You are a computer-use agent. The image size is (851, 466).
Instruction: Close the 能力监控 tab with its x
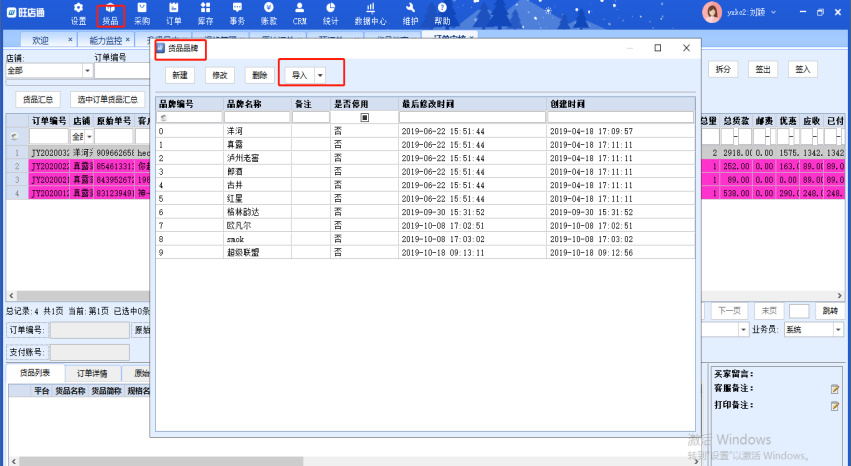tap(128, 40)
